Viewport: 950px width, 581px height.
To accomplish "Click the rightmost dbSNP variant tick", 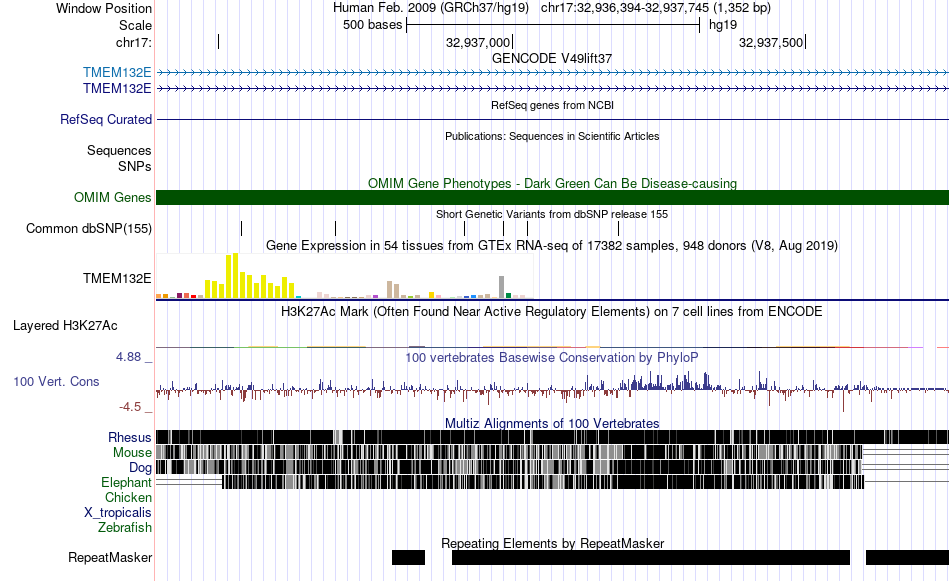I will (x=619, y=228).
